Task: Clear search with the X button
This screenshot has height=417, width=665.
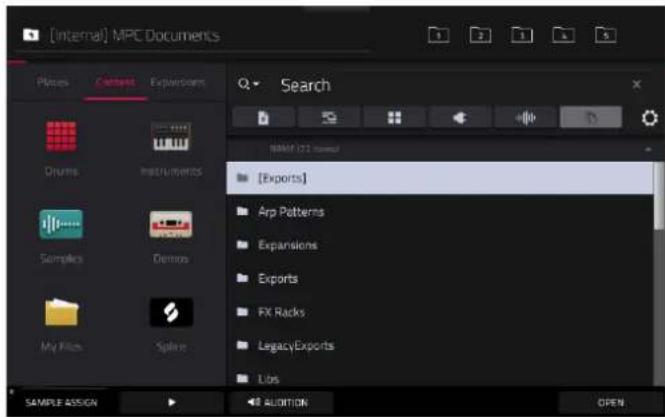Action: point(636,84)
